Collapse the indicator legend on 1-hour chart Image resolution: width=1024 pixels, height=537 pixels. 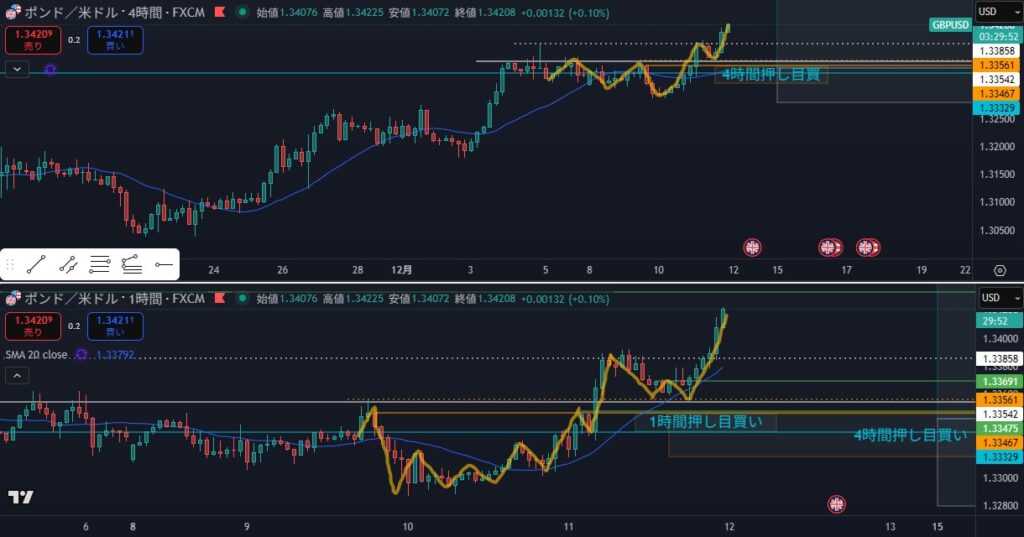click(x=17, y=376)
